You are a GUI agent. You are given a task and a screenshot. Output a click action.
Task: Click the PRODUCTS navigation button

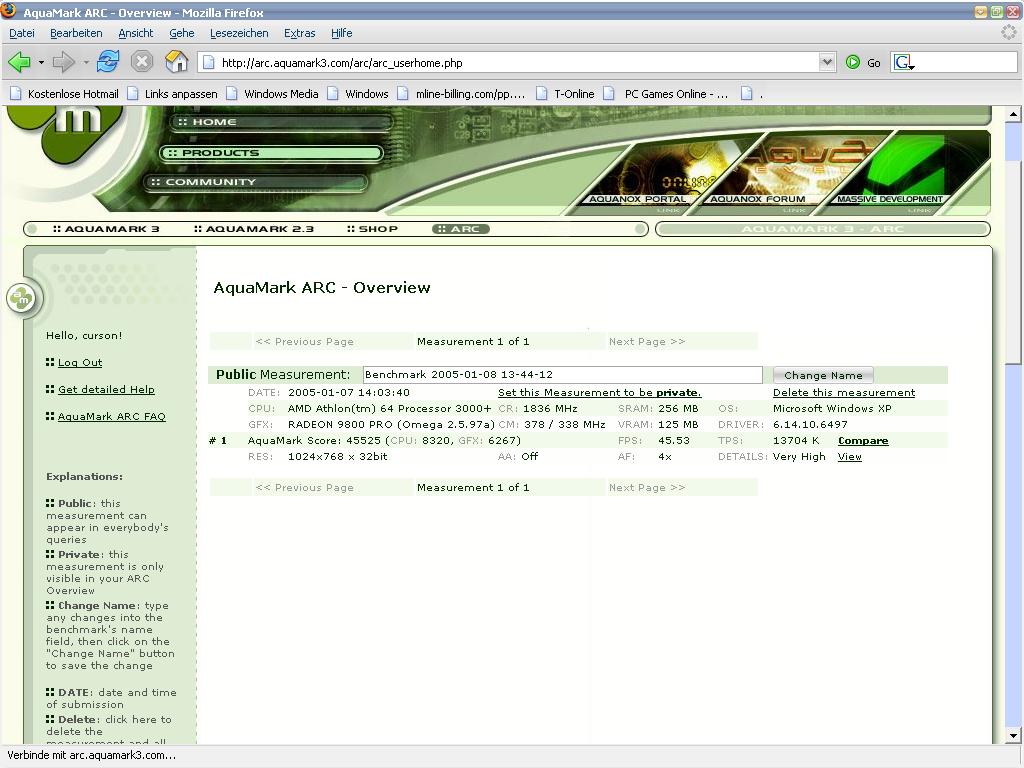pyautogui.click(x=271, y=153)
